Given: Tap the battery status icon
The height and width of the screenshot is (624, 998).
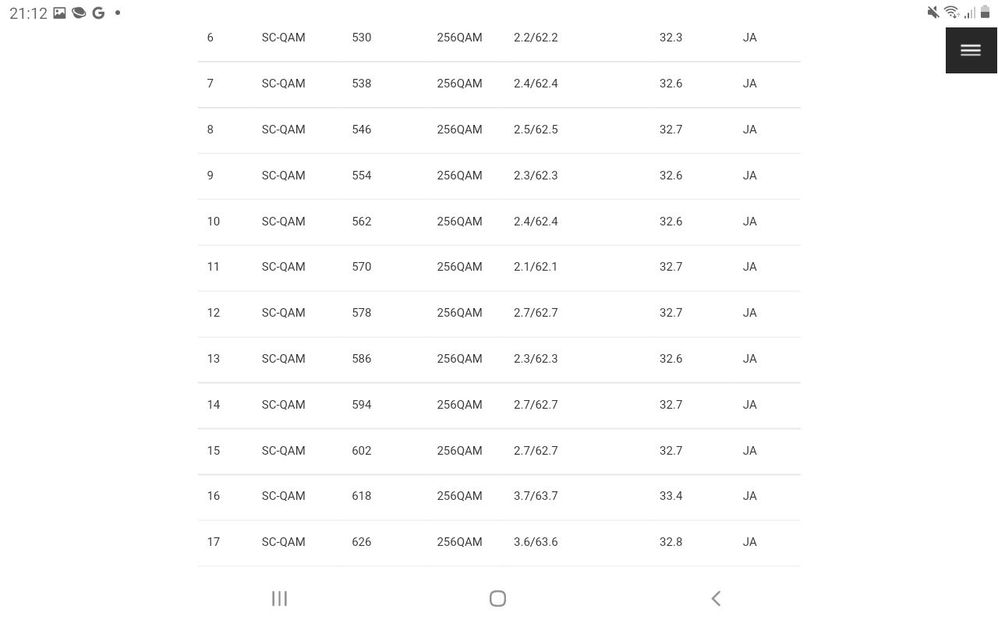Looking at the screenshot, I should (985, 12).
